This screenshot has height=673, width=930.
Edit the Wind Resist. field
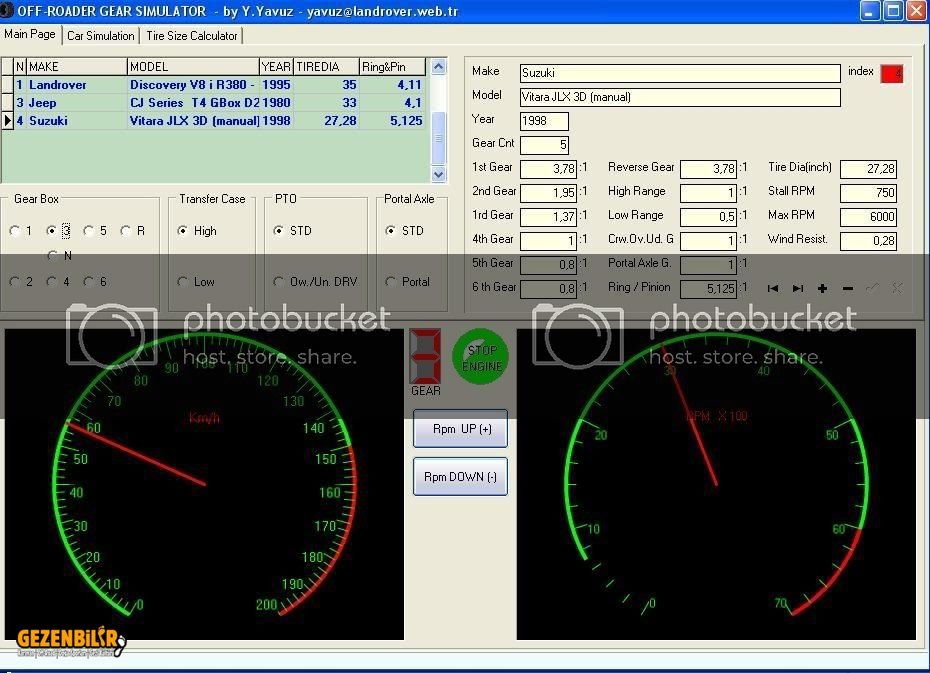click(868, 241)
